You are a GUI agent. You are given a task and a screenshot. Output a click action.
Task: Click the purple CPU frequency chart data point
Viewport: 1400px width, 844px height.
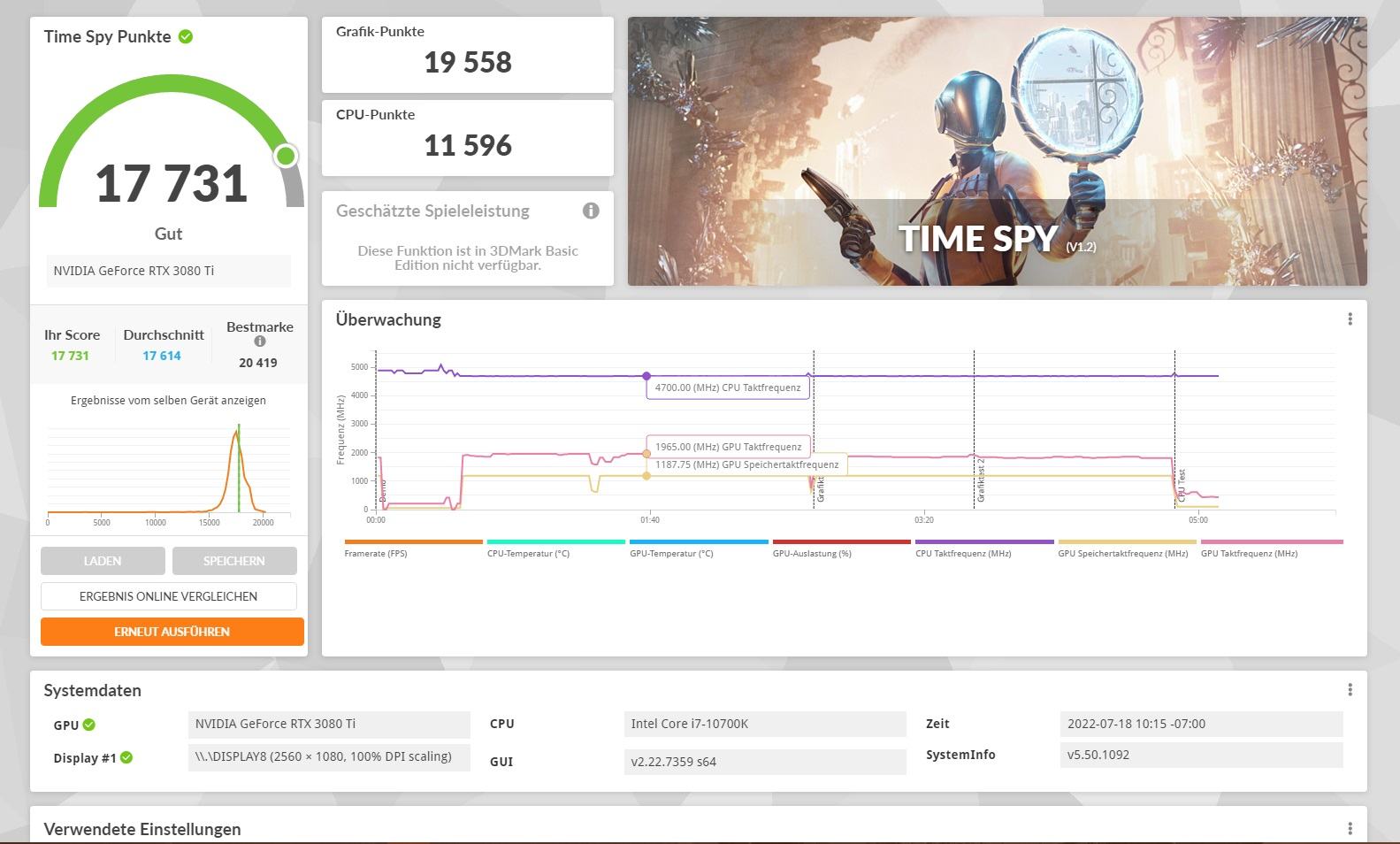click(646, 376)
